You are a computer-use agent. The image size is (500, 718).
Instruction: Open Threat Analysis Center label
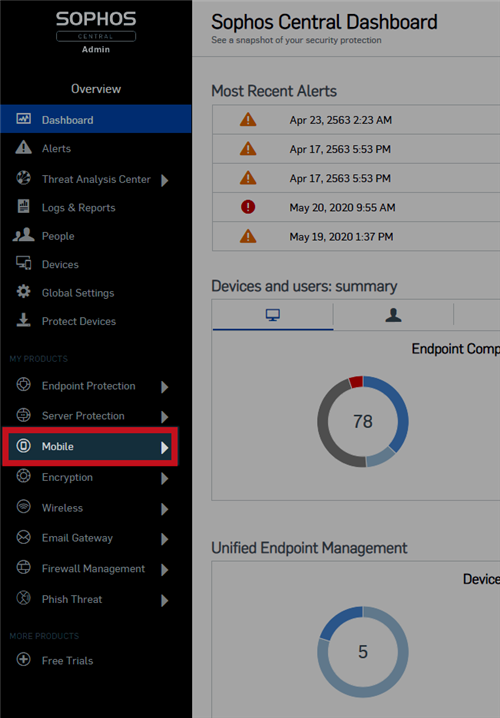coord(96,179)
